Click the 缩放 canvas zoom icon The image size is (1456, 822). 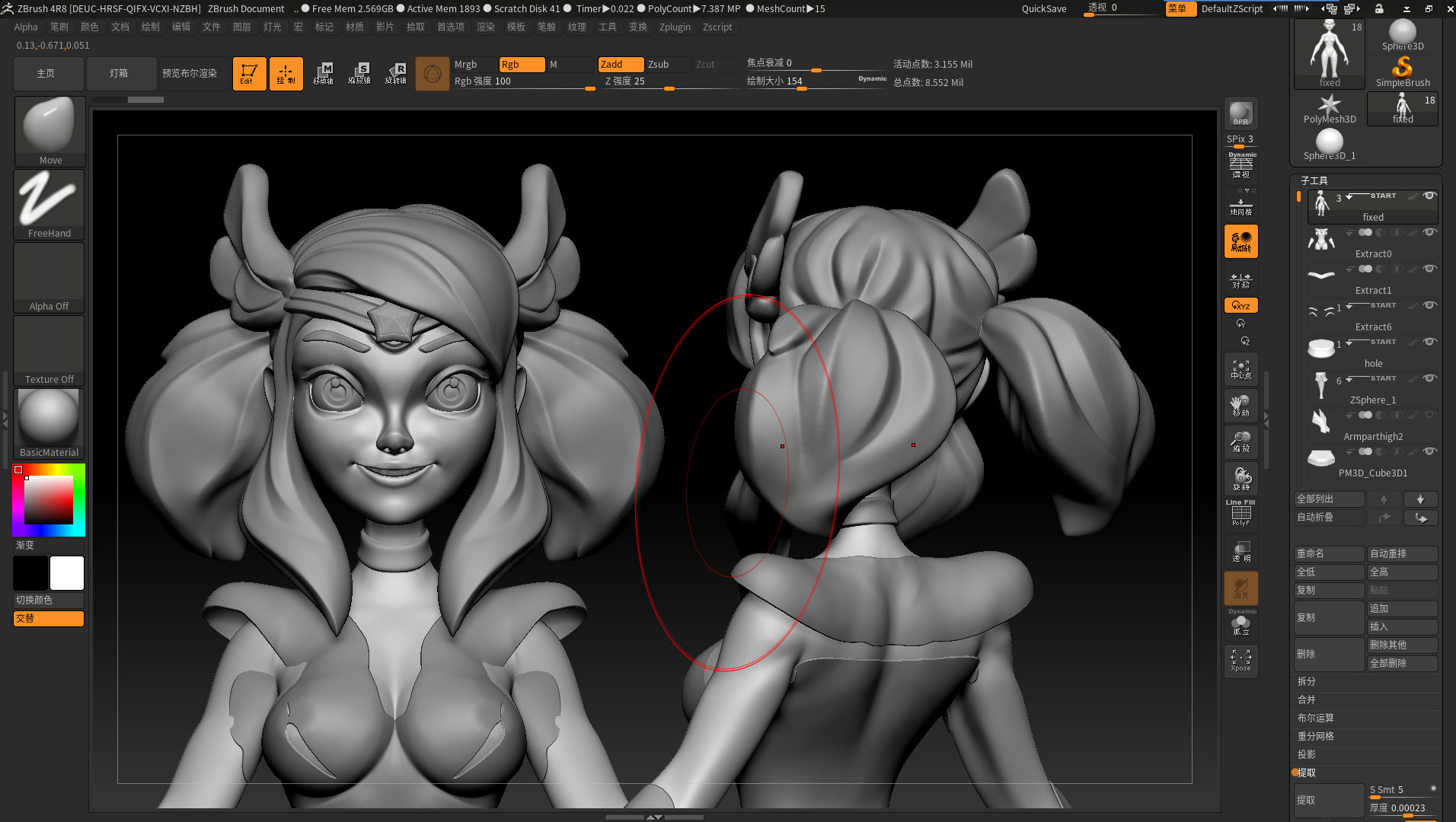[x=1241, y=442]
